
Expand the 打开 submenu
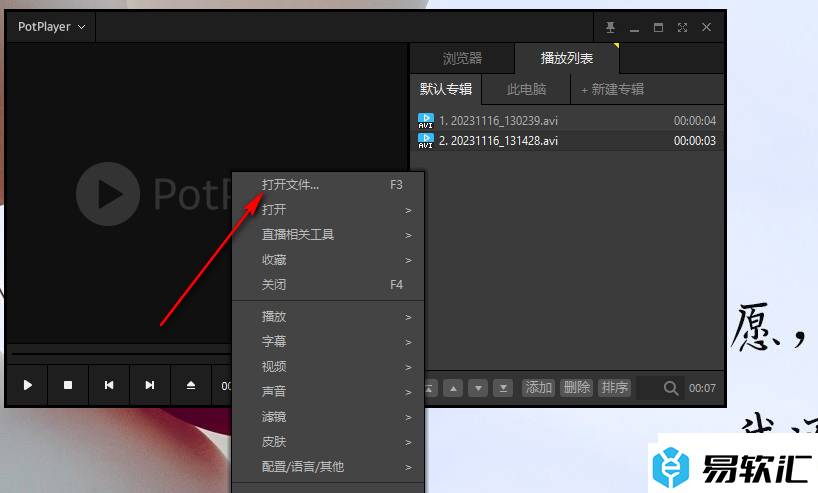pyautogui.click(x=328, y=210)
